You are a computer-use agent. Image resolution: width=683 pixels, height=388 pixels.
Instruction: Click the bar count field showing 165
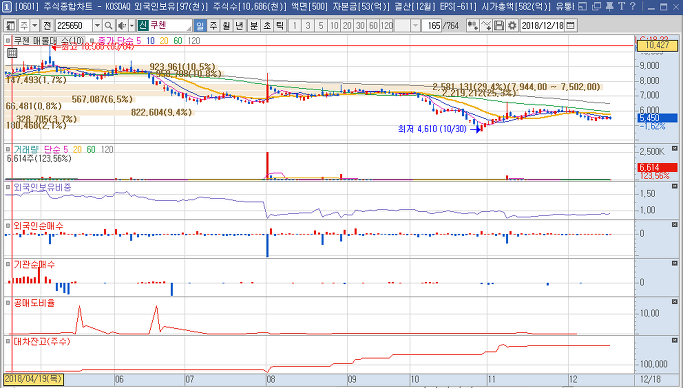(x=432, y=26)
